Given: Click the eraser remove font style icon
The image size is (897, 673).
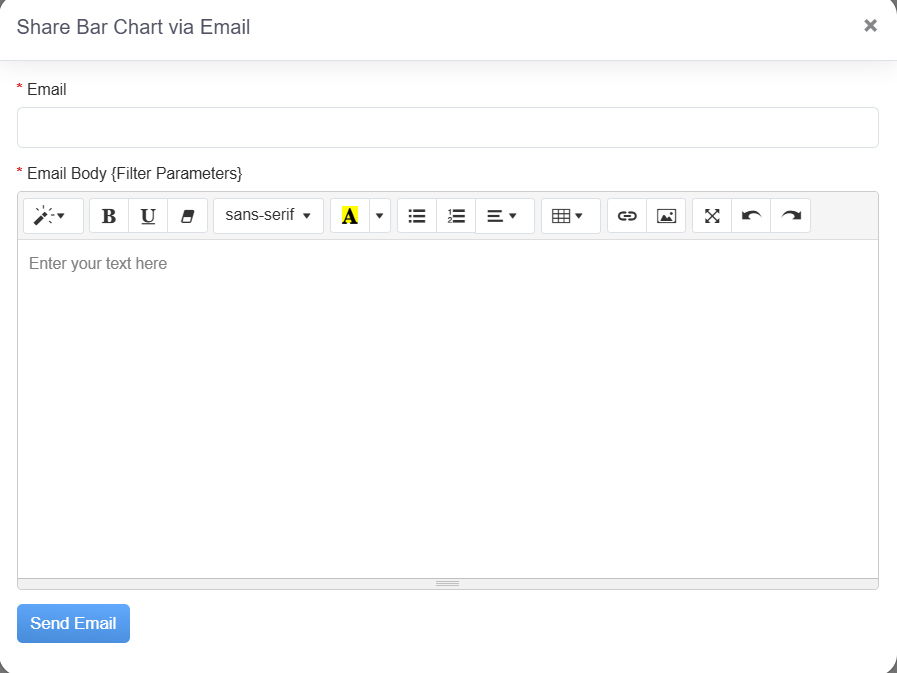Looking at the screenshot, I should click(187, 216).
